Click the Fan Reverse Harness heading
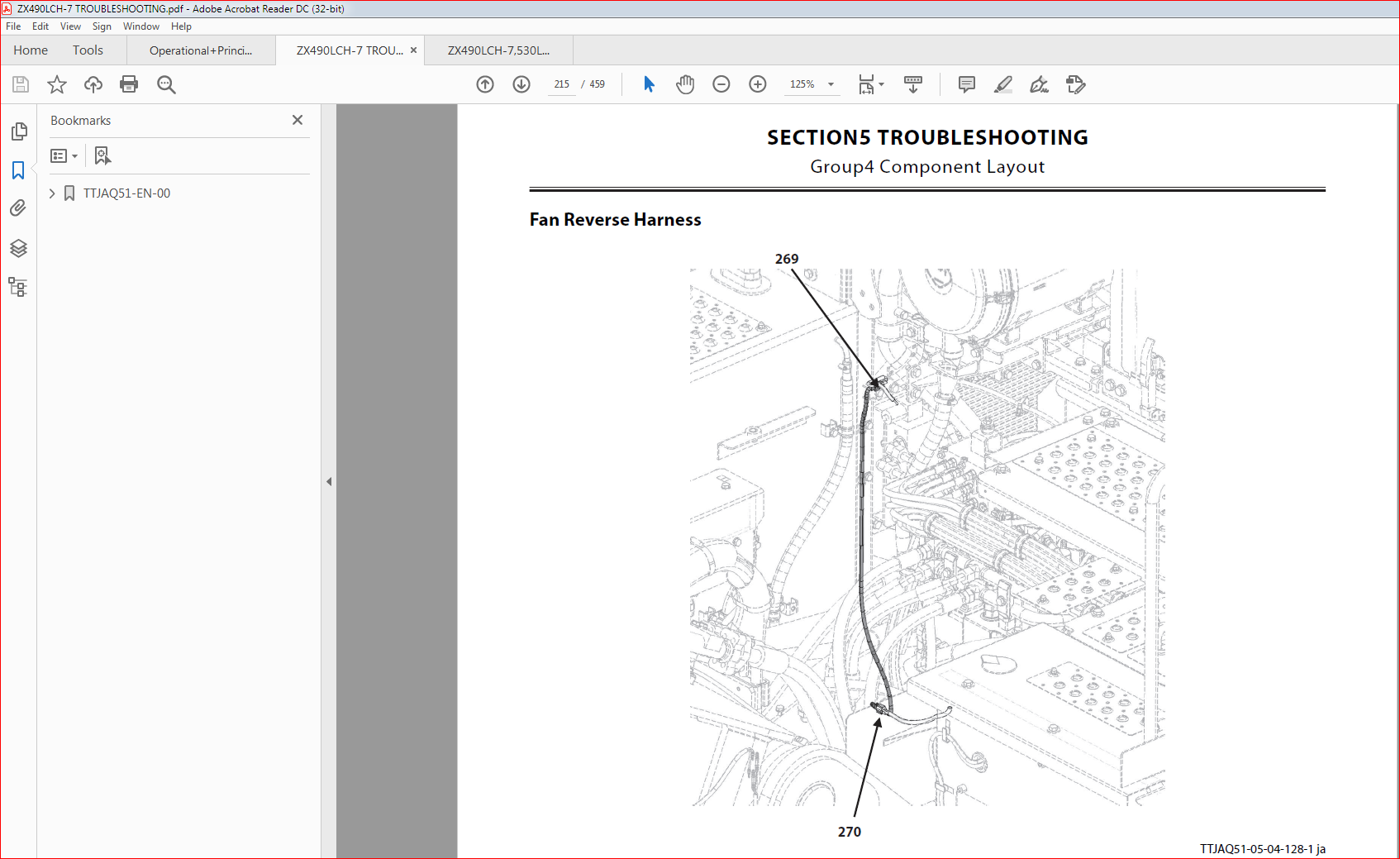The width and height of the screenshot is (1400, 859). click(x=616, y=220)
